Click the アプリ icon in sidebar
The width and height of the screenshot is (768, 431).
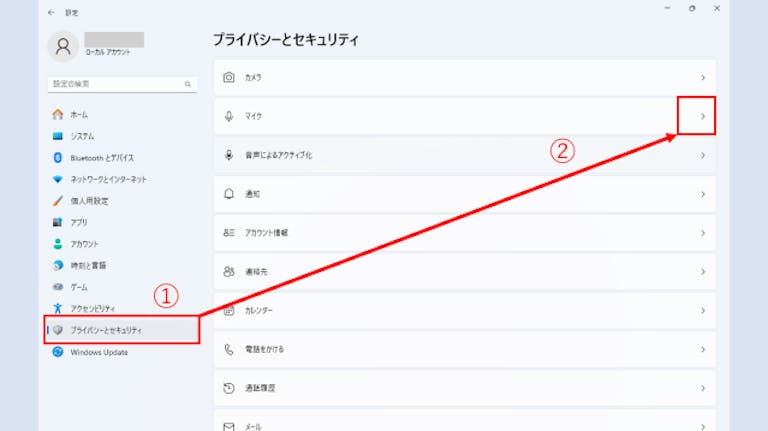tap(58, 222)
